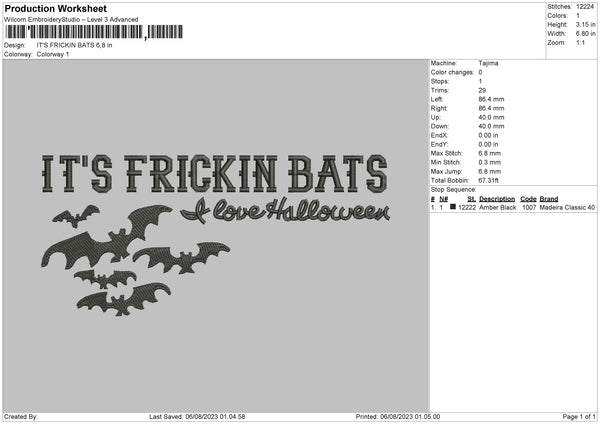Click the Zoom value 1:1
600x424 pixels.
click(x=582, y=43)
